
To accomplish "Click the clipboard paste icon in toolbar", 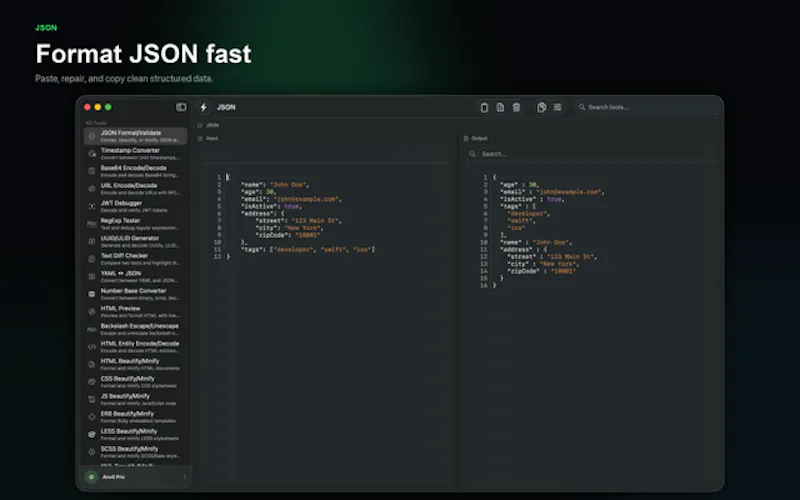I will click(484, 107).
